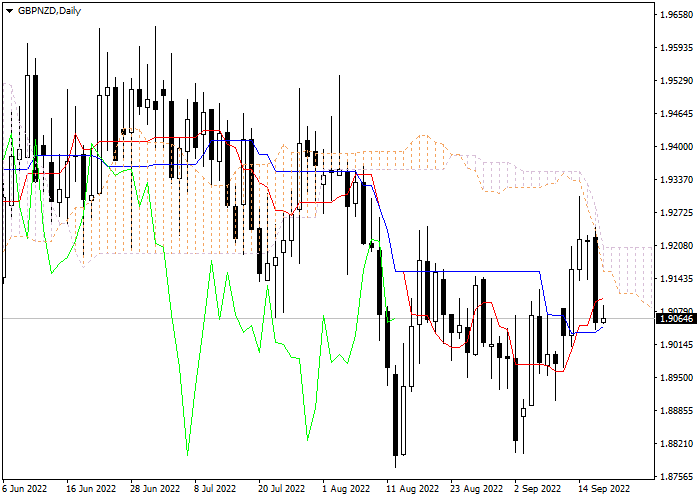Open the chart menu triangle beside GBPNZD
Image resolution: width=700 pixels, height=500 pixels.
coord(9,11)
